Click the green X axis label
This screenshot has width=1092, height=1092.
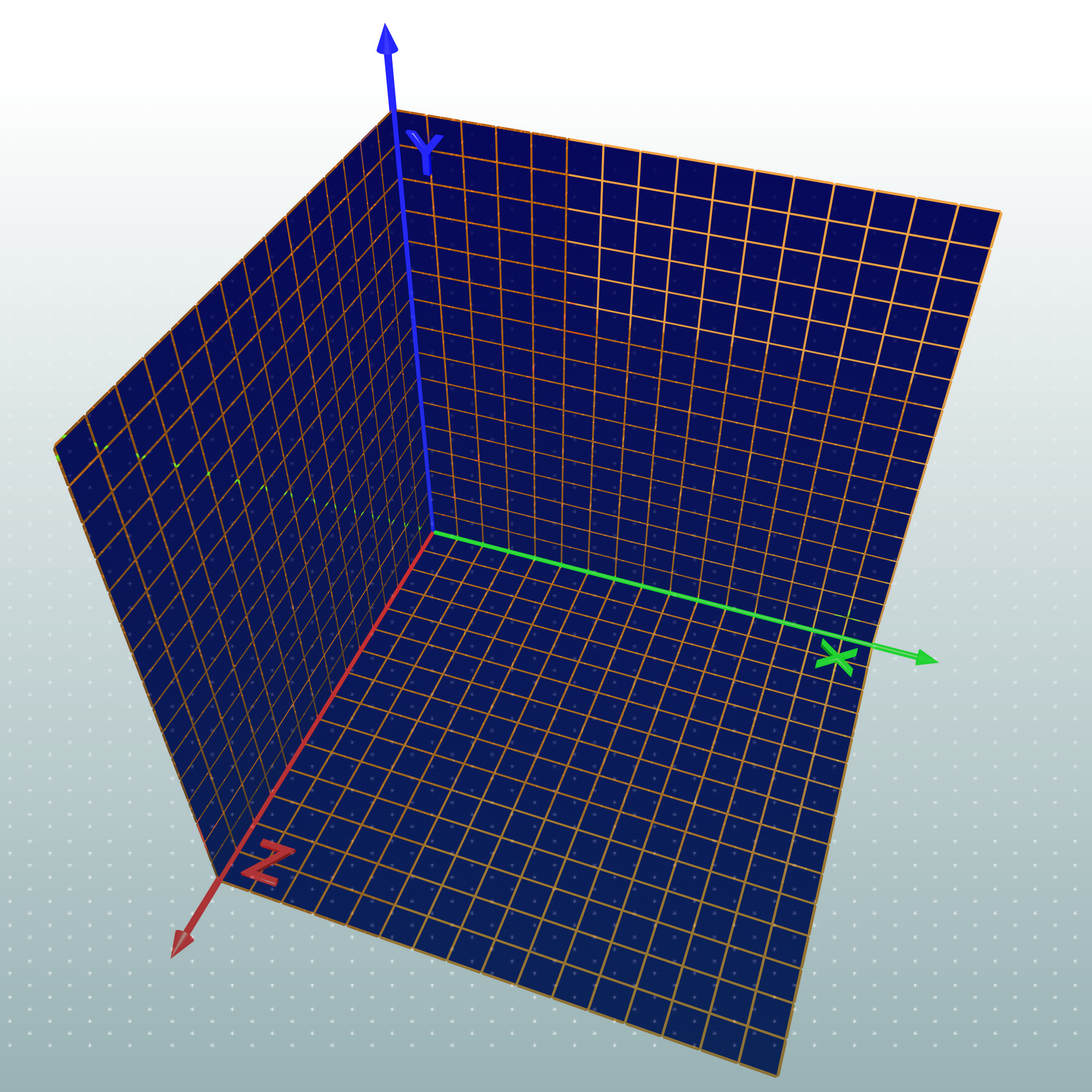pos(836,660)
